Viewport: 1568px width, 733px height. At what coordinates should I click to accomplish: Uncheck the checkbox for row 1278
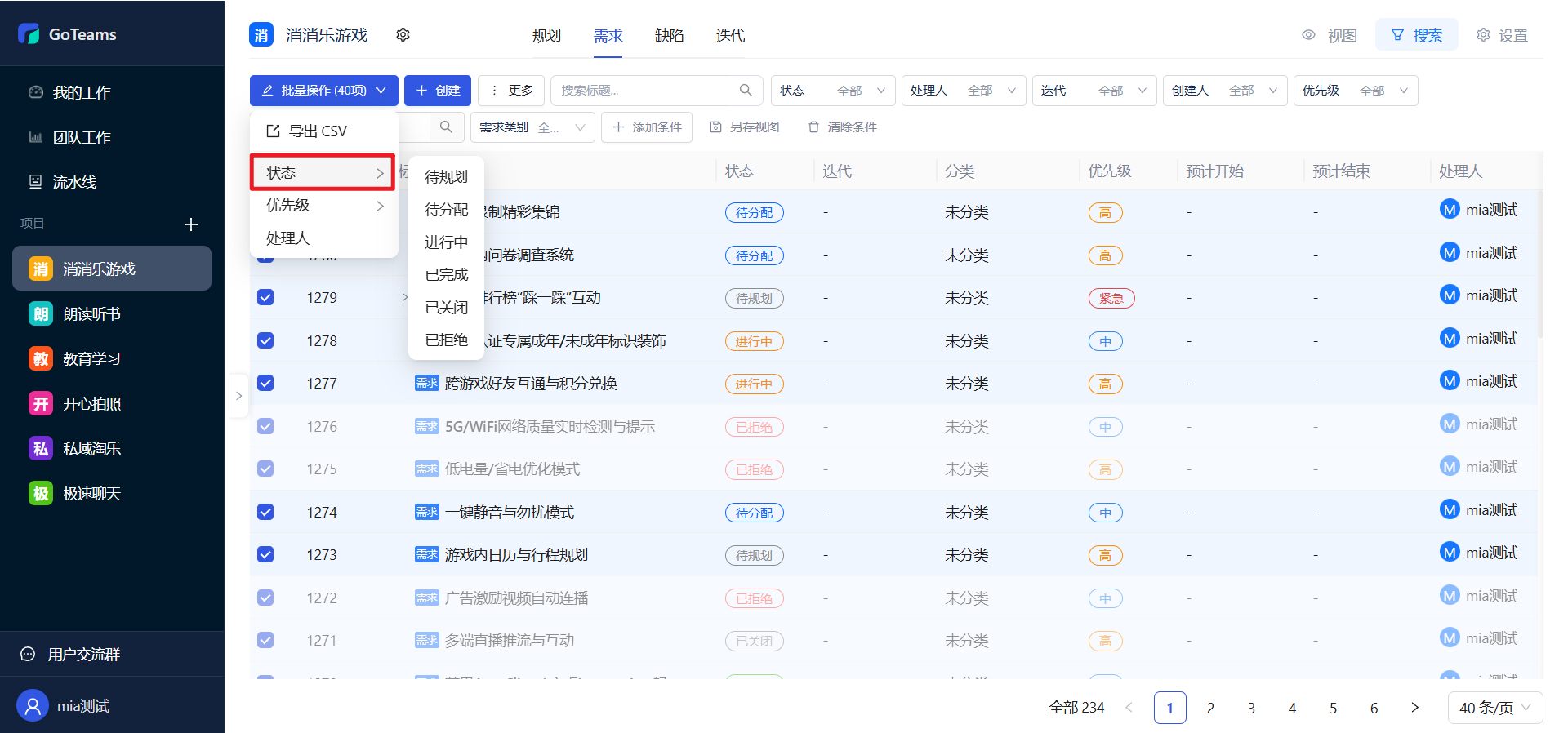point(265,340)
